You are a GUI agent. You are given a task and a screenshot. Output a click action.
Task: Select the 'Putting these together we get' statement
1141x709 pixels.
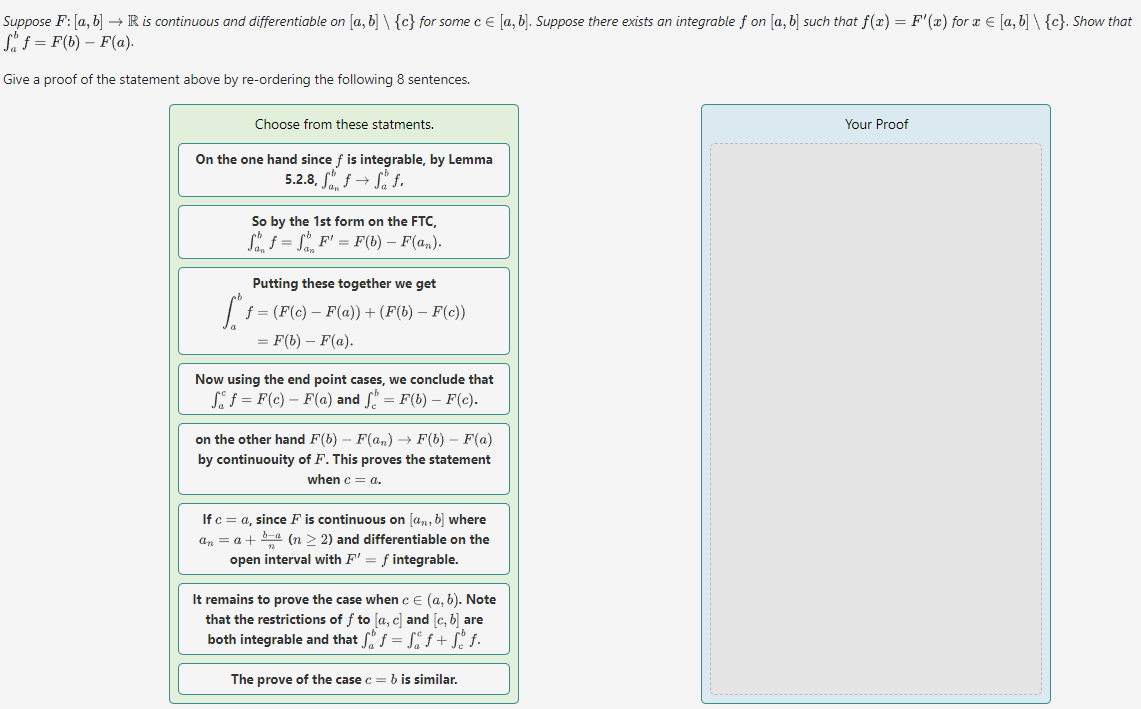point(344,310)
